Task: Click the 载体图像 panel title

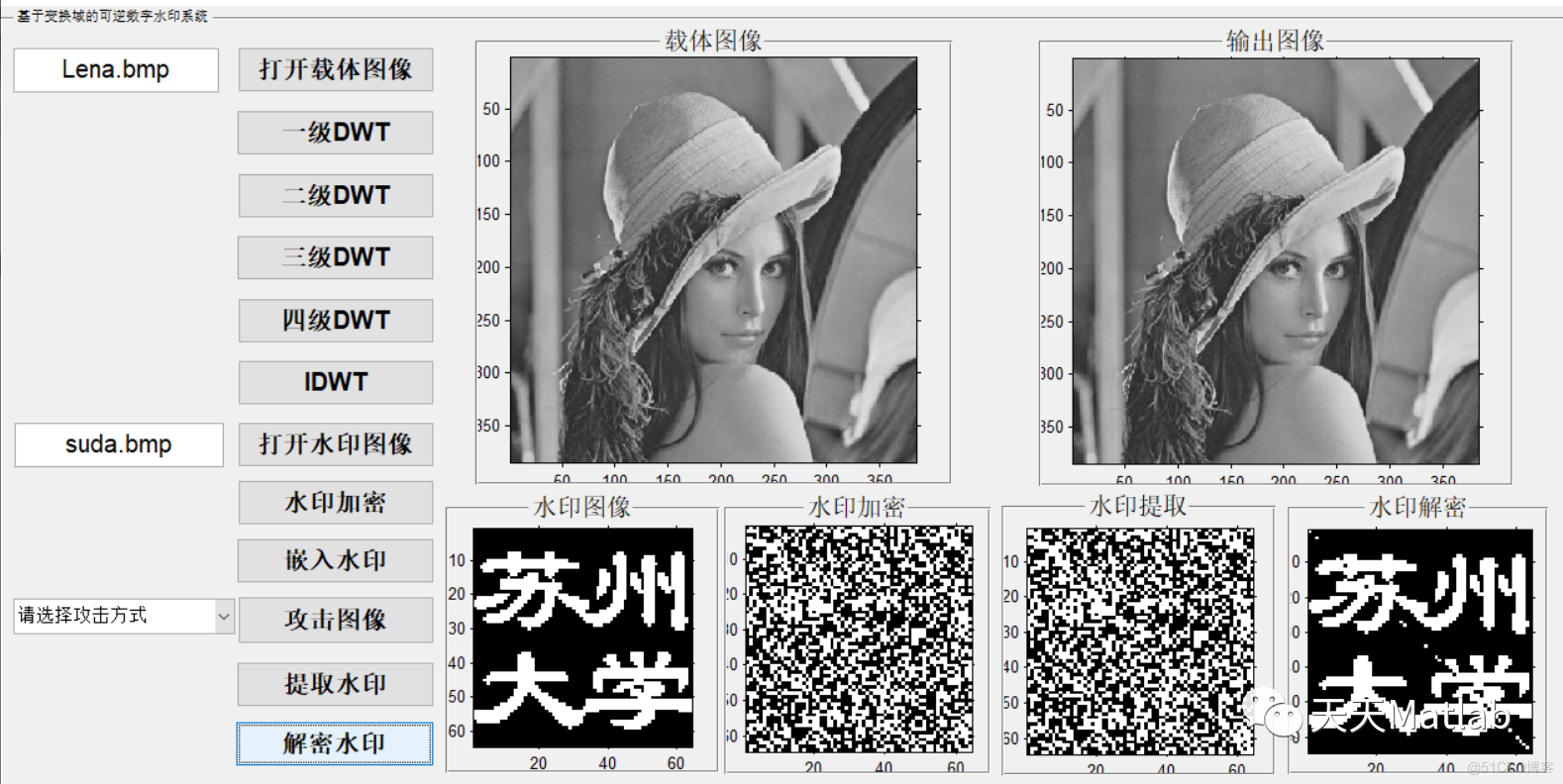Action: (713, 41)
